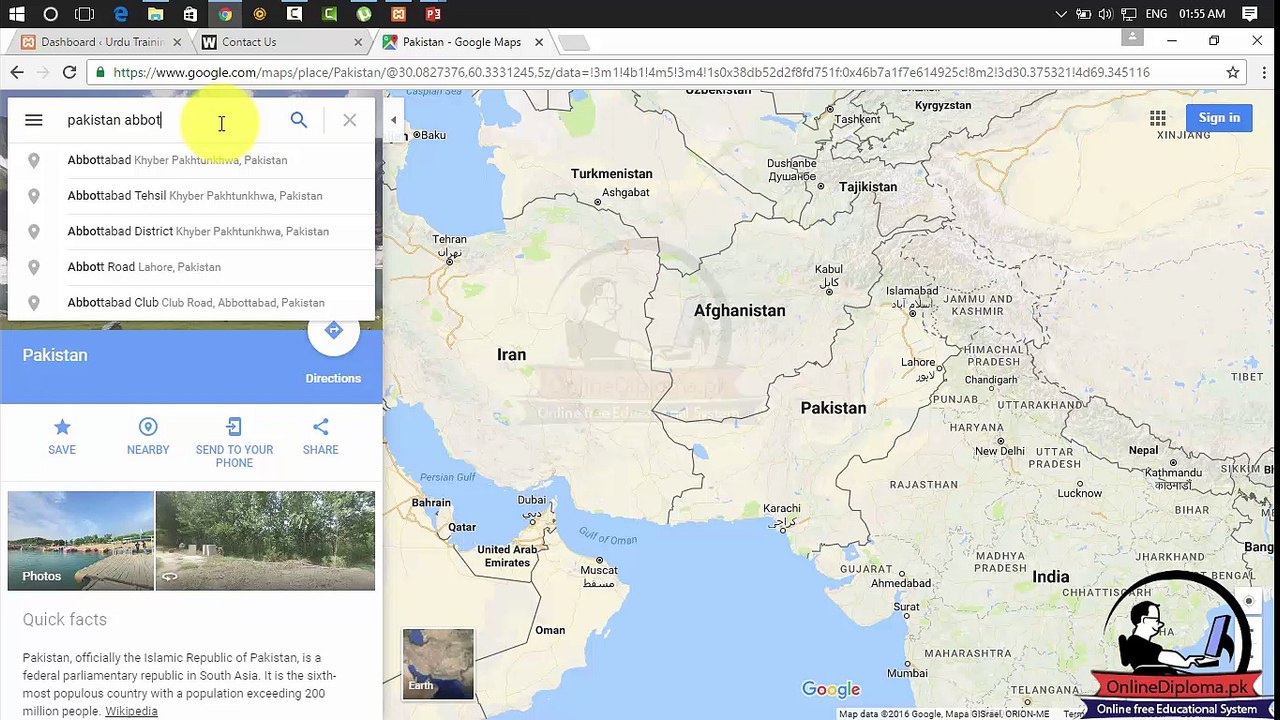Click the volume icon in the tray
This screenshot has width=1280, height=720.
click(x=1105, y=14)
